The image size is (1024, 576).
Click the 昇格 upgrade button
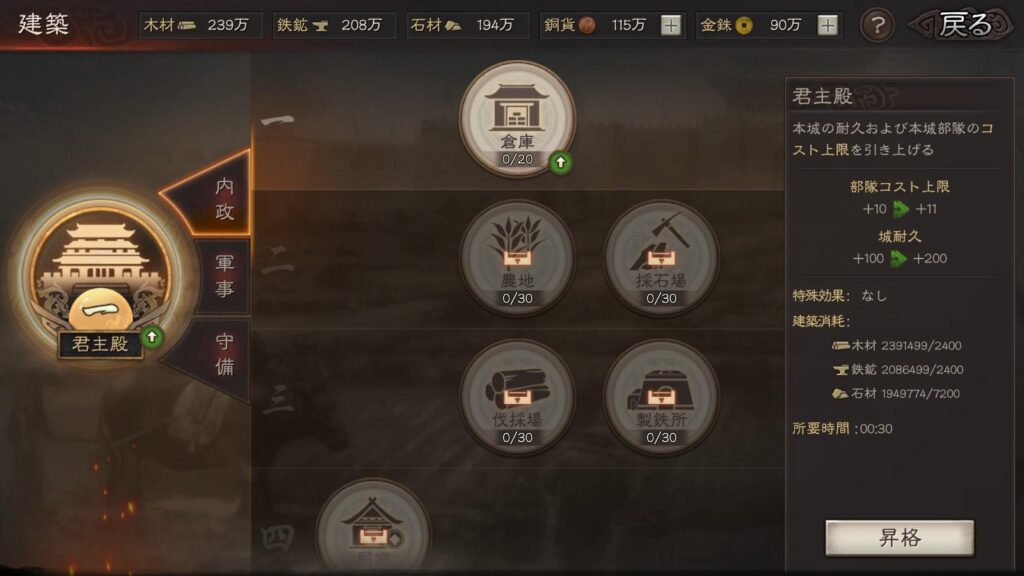point(899,537)
